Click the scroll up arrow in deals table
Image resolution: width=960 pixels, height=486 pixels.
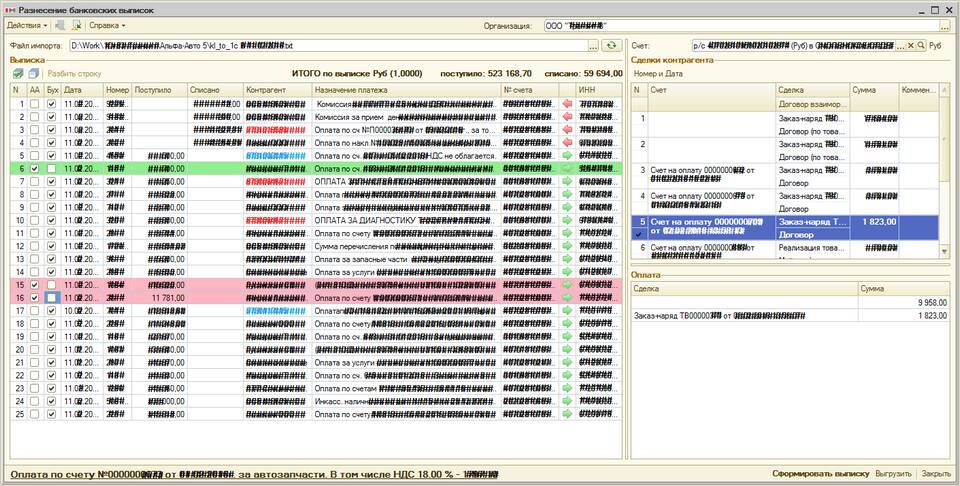(x=946, y=89)
